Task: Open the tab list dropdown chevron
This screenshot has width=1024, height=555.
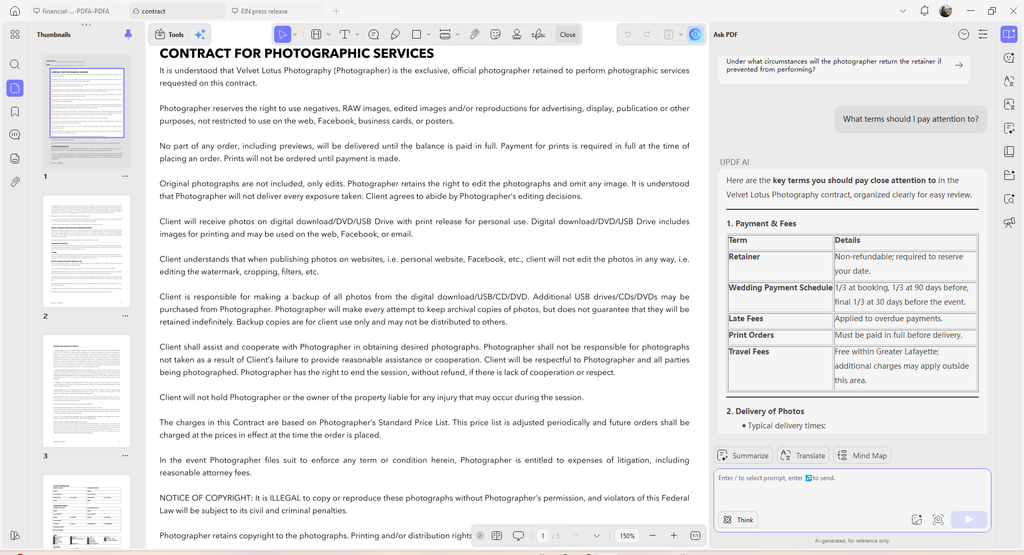Action: [903, 11]
